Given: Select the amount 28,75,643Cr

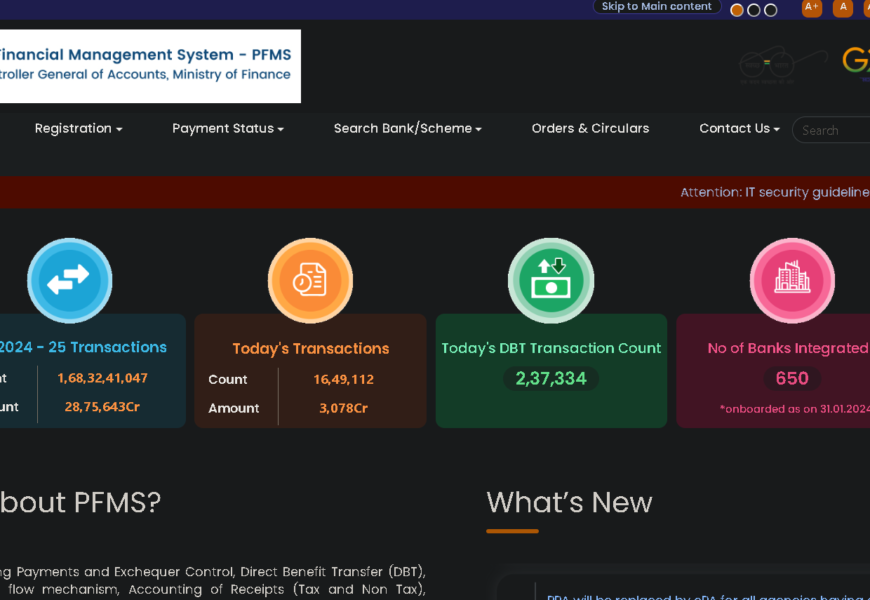Looking at the screenshot, I should point(102,407).
